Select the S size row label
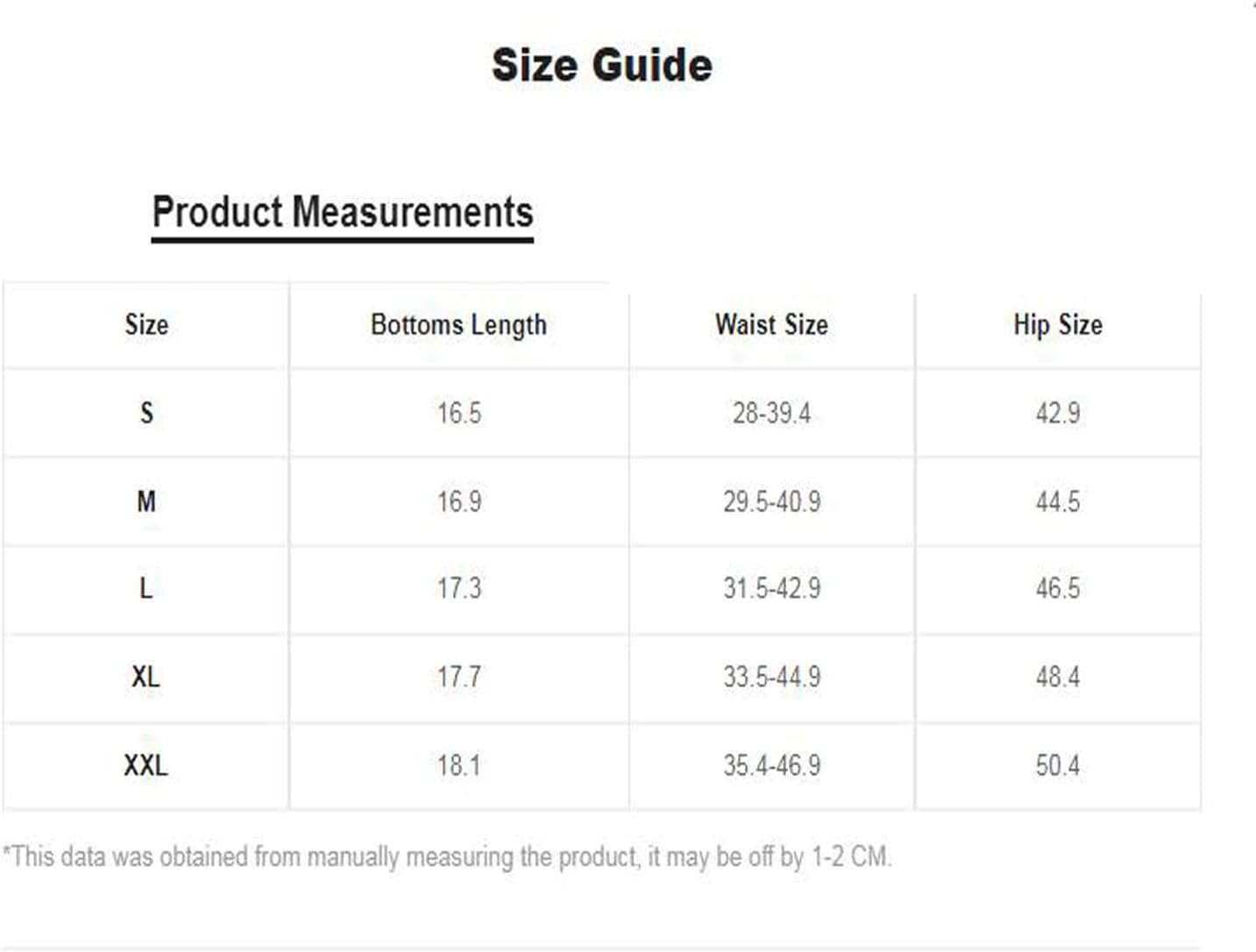The width and height of the screenshot is (1256, 952). pyautogui.click(x=146, y=413)
